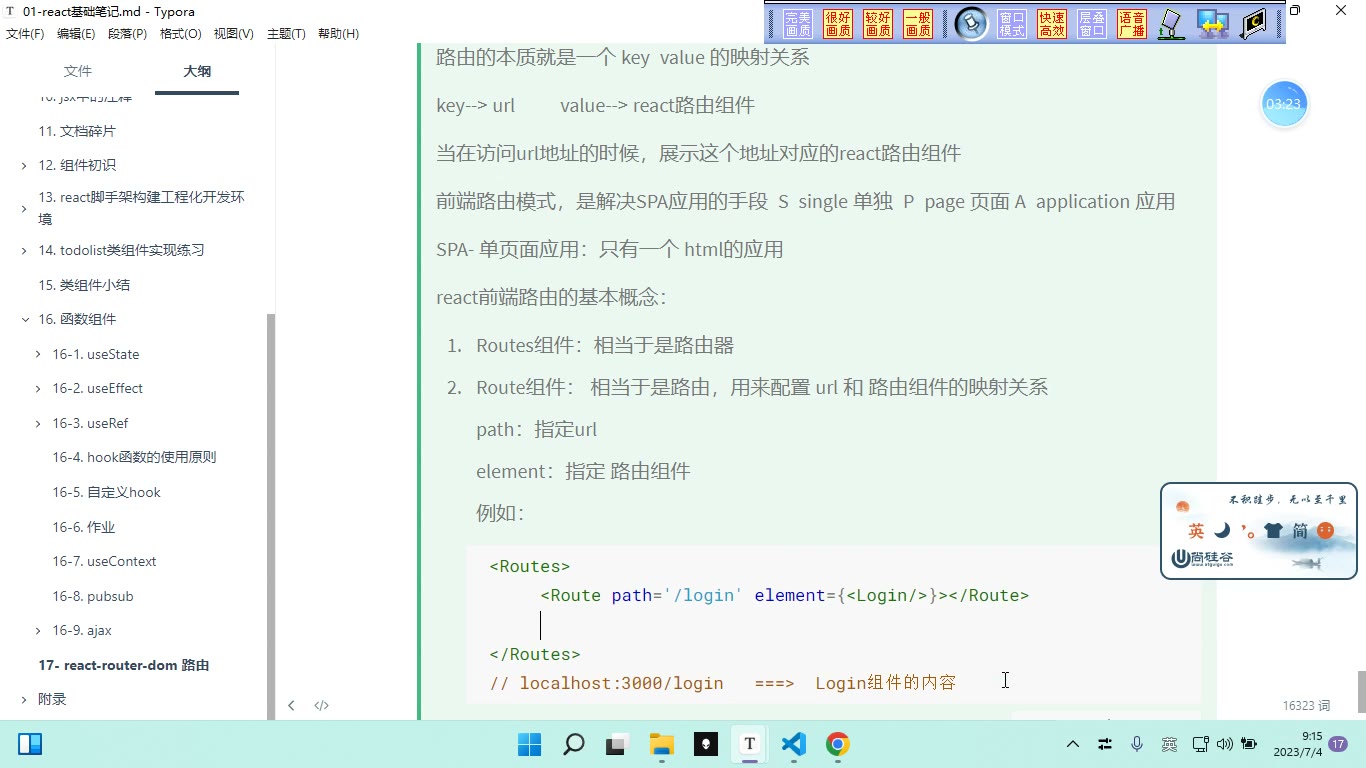Screen dimensions: 1366x768
Task: Switch to the 文件 sidebar tab
Action: (77, 71)
